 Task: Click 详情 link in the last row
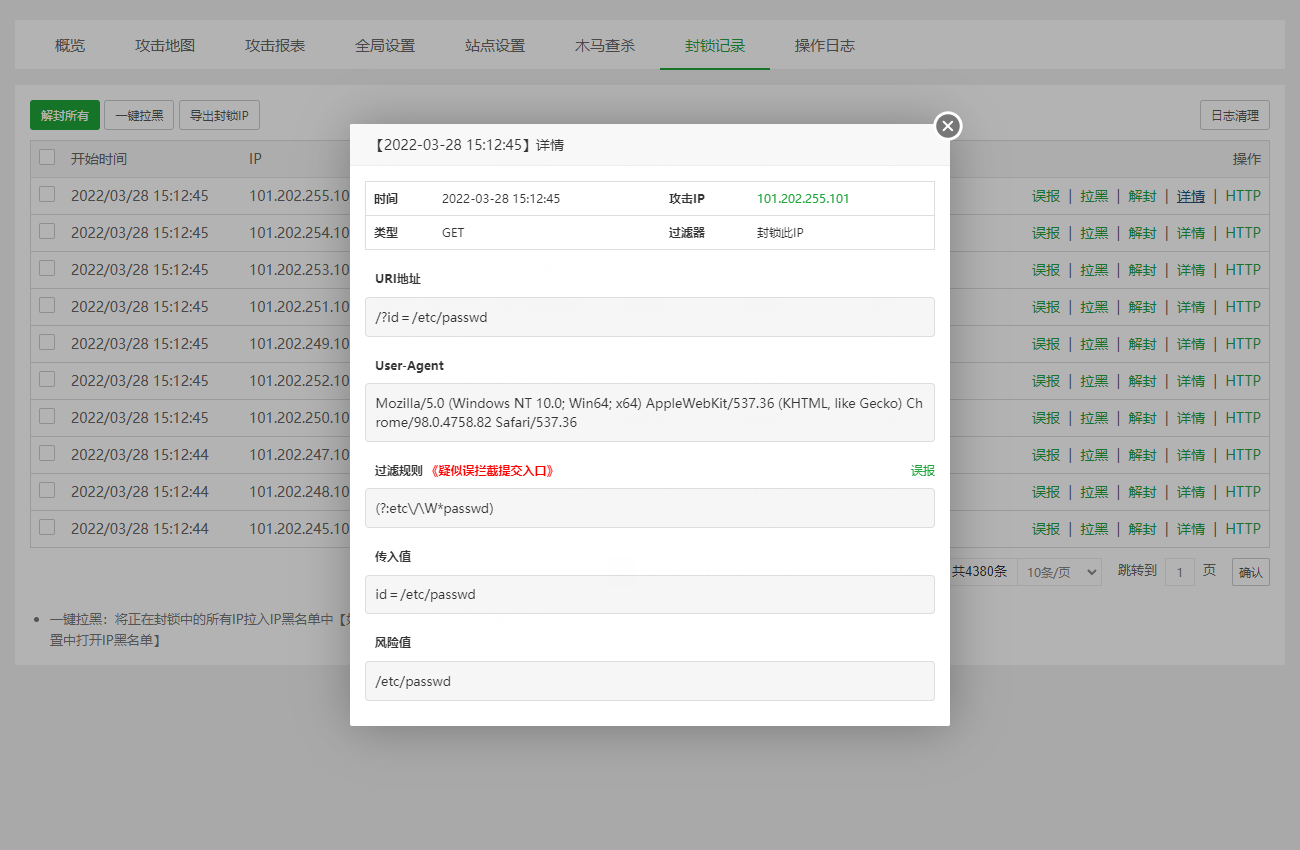[1190, 528]
